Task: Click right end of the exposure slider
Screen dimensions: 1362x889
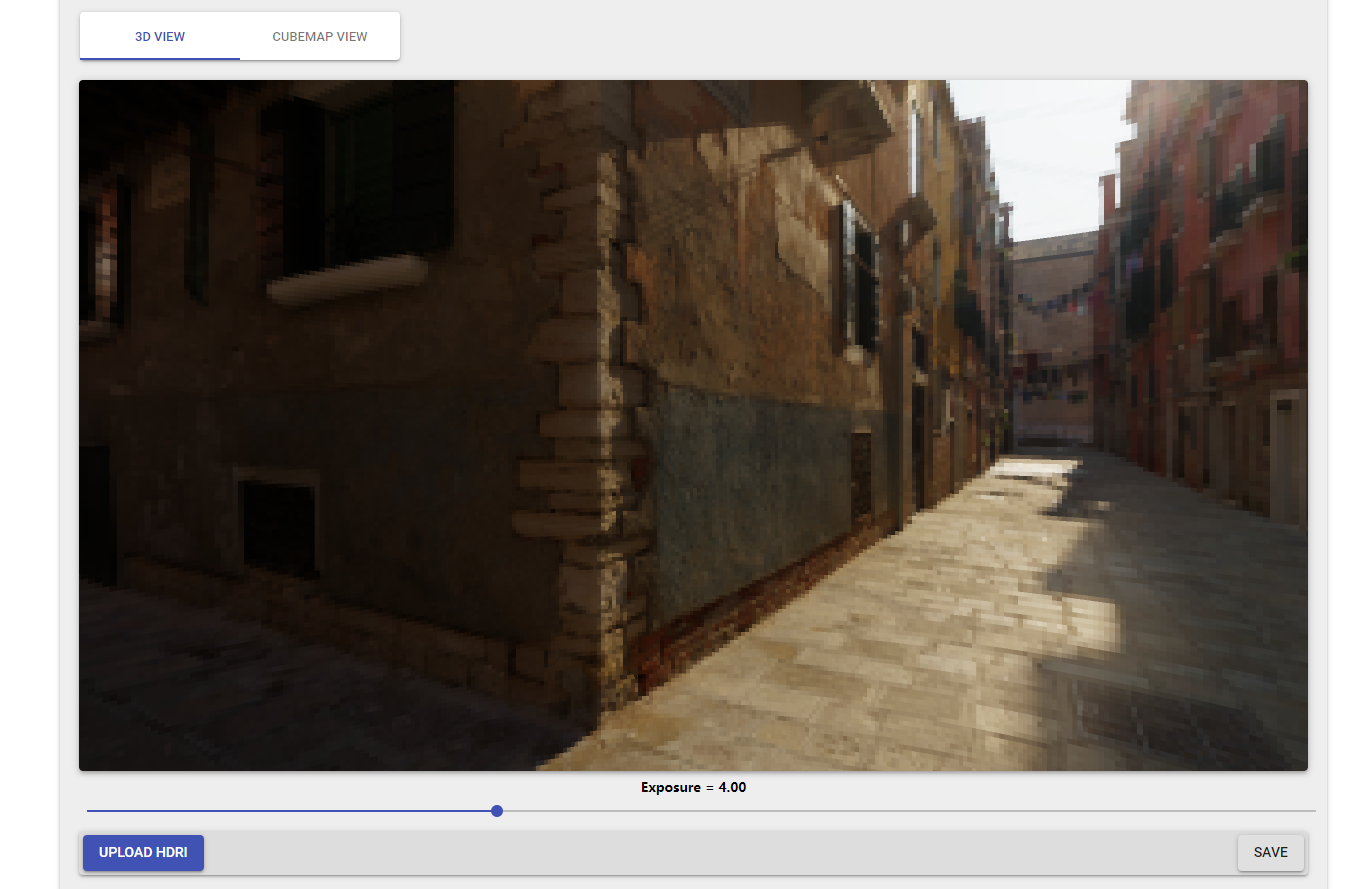Action: tap(1310, 811)
